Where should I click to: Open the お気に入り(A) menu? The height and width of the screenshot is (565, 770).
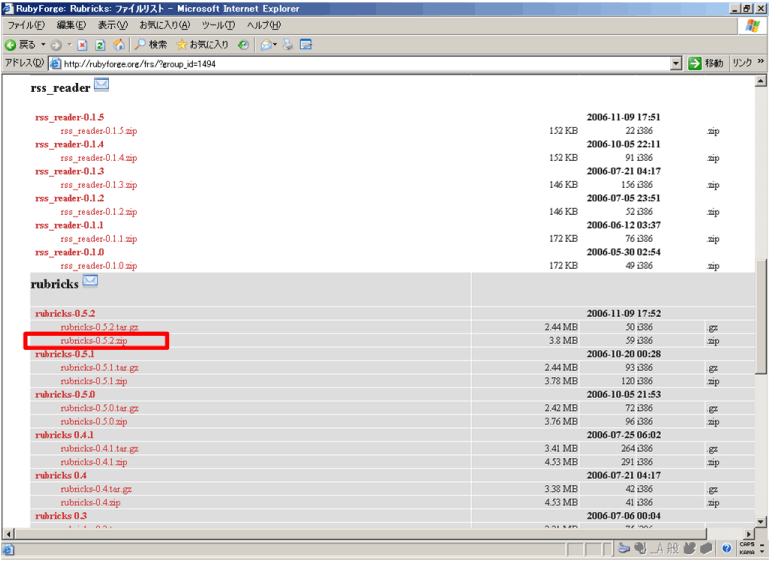165,25
